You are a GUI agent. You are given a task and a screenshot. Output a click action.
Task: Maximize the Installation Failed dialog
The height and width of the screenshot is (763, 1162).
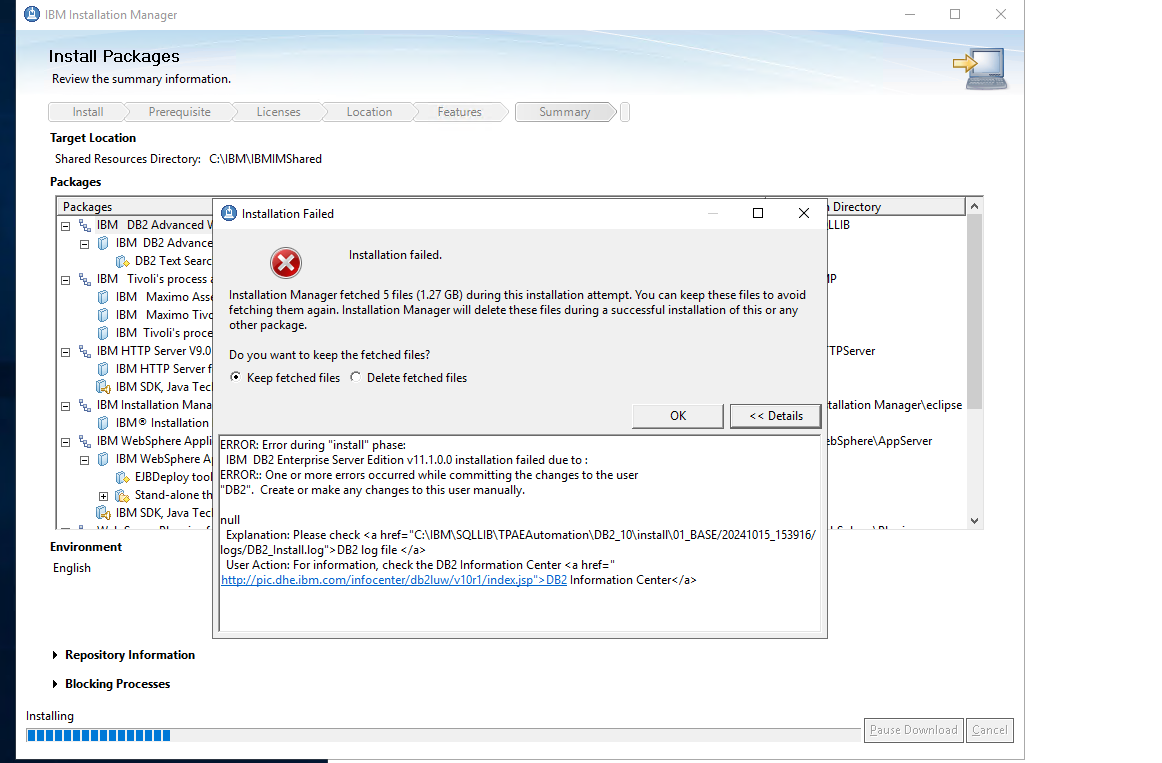click(757, 213)
